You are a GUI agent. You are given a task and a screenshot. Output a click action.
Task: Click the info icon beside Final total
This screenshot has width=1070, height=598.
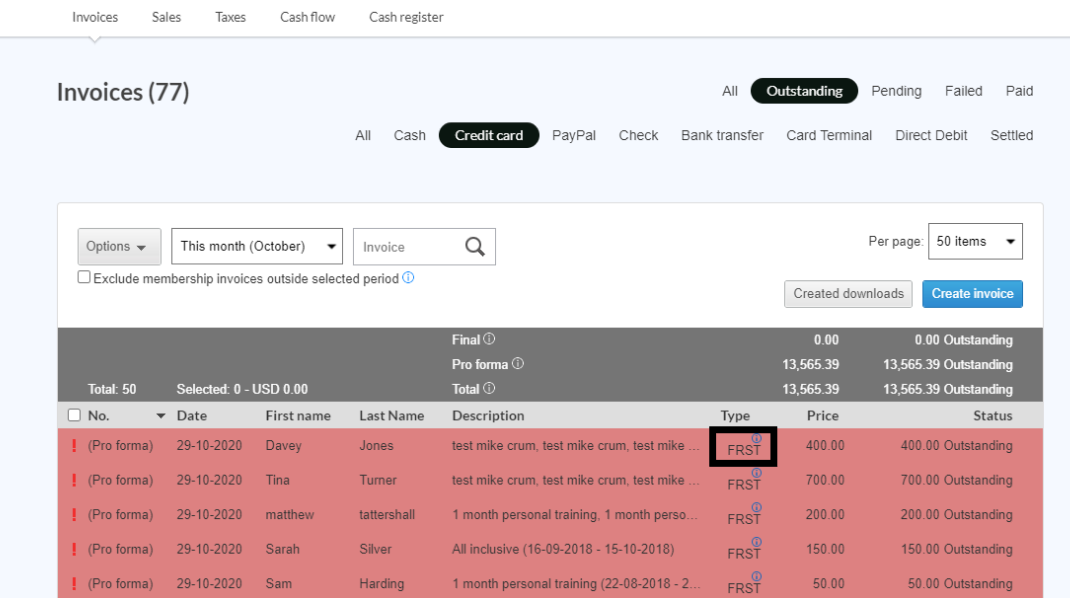click(x=489, y=340)
